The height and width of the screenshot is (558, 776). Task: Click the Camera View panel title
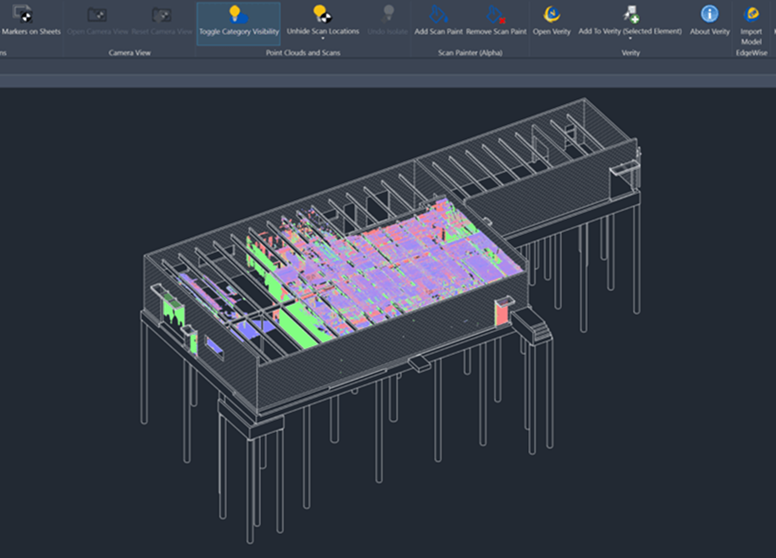[130, 52]
